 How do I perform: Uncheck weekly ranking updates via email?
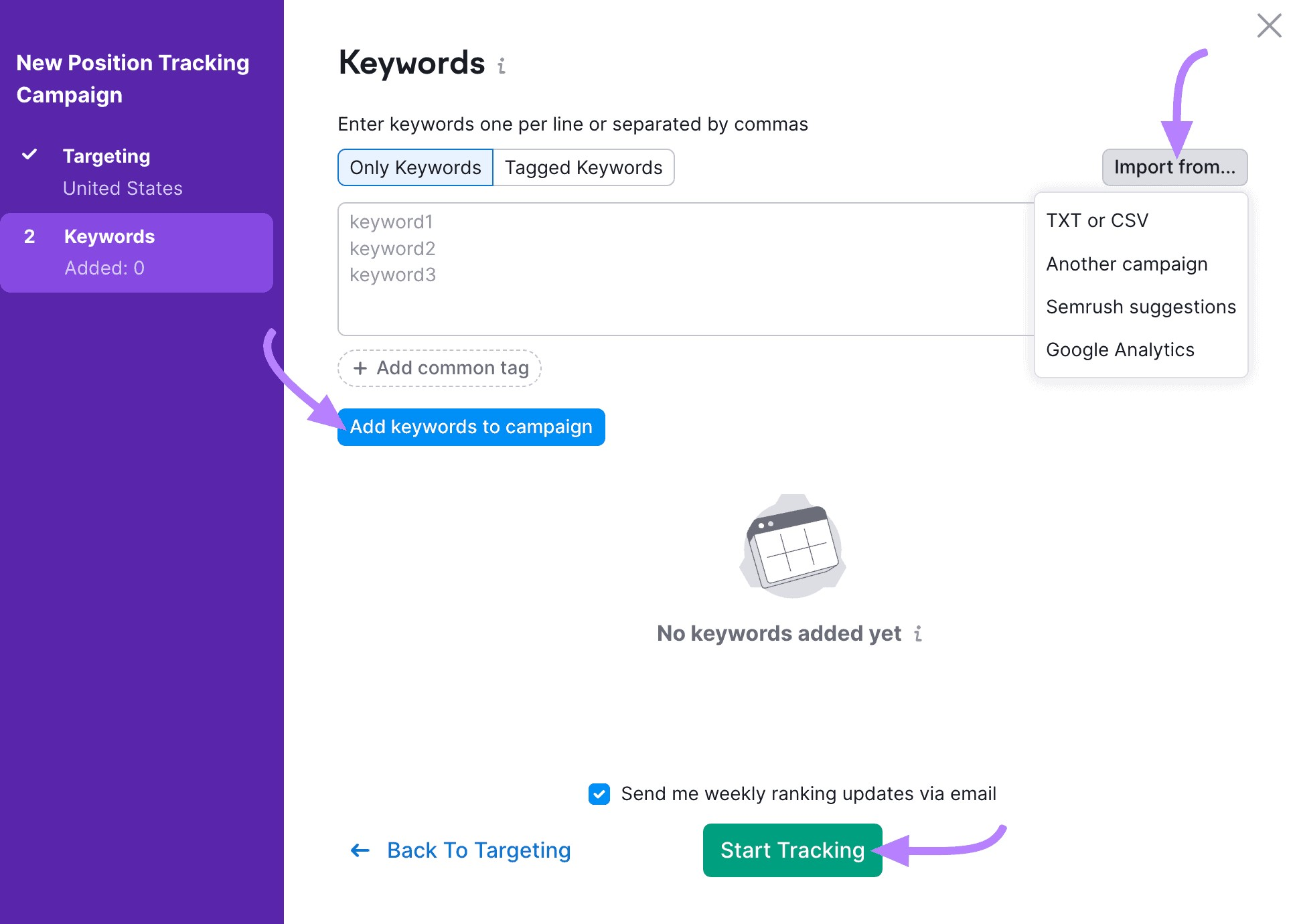point(598,793)
